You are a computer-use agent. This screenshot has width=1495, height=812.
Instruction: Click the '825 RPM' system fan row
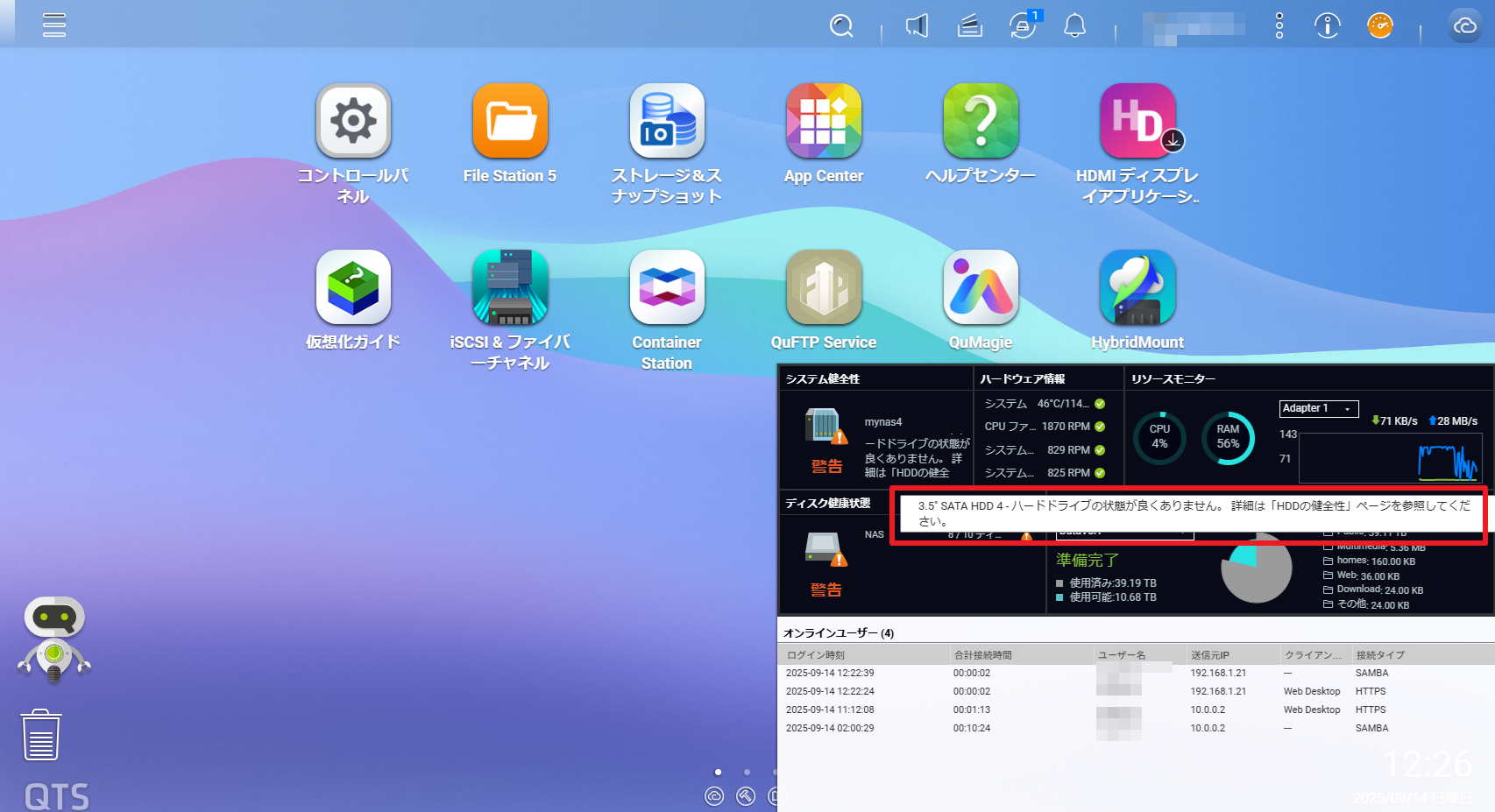1045,473
